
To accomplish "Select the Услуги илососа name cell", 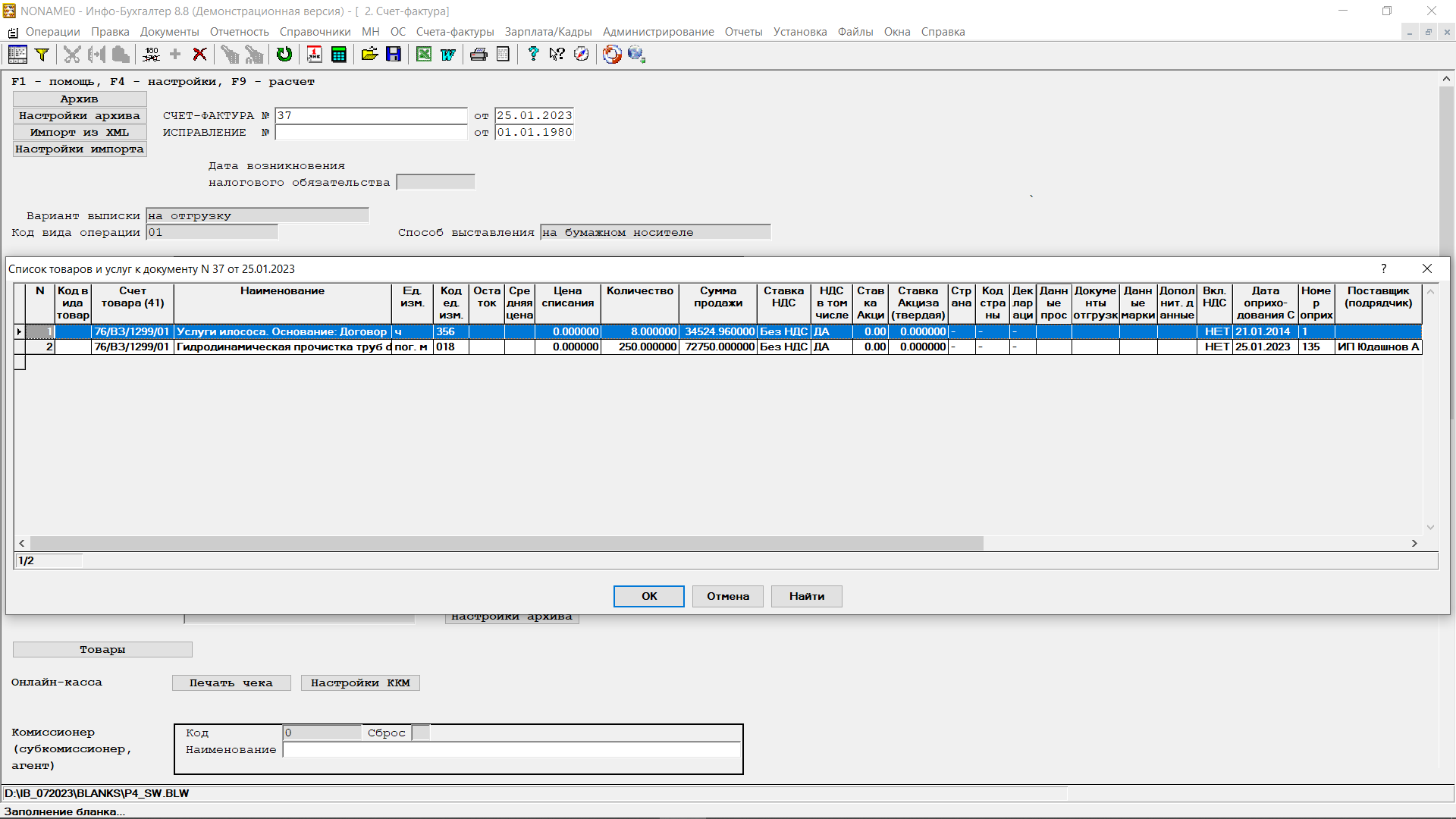I will click(283, 331).
